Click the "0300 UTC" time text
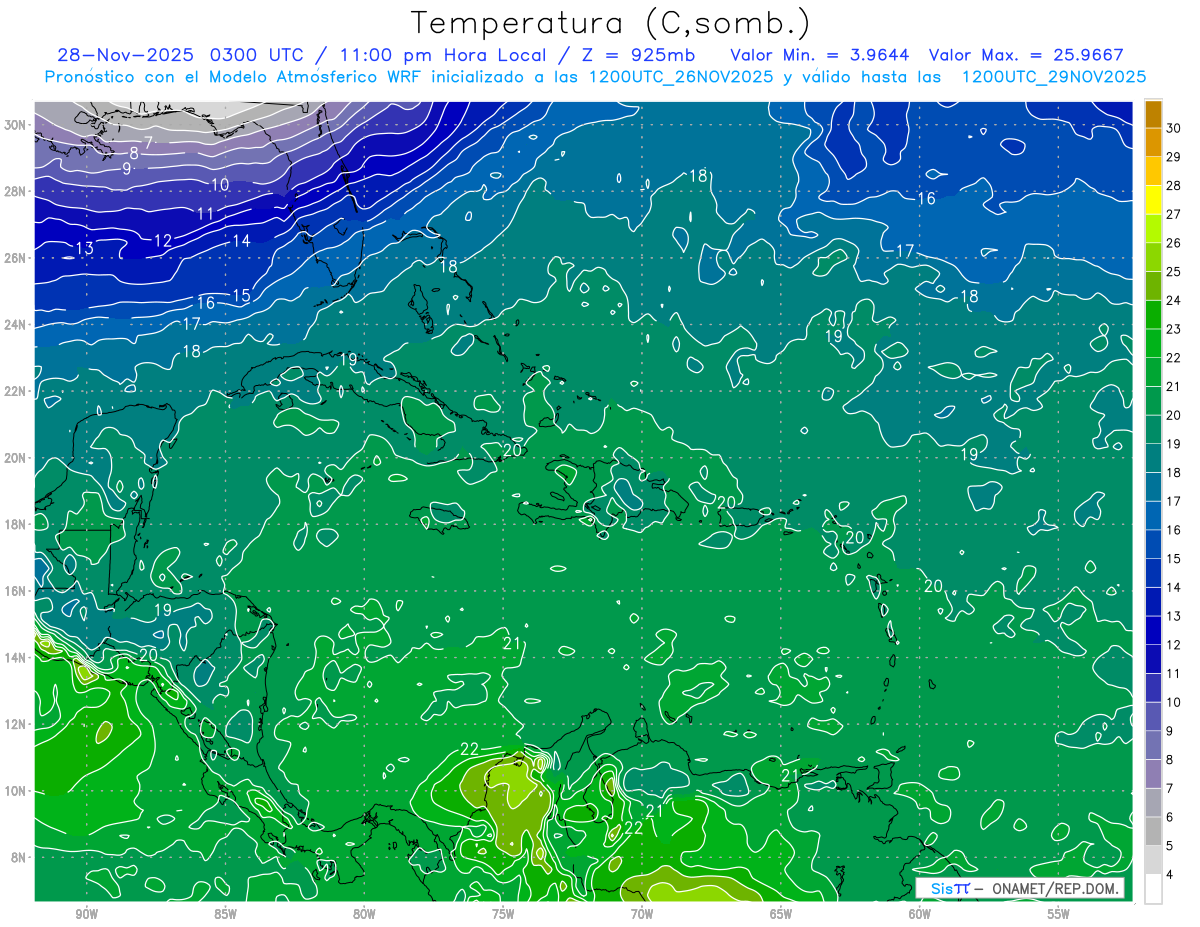Image resolution: width=1200 pixels, height=927 pixels. (x=256, y=55)
